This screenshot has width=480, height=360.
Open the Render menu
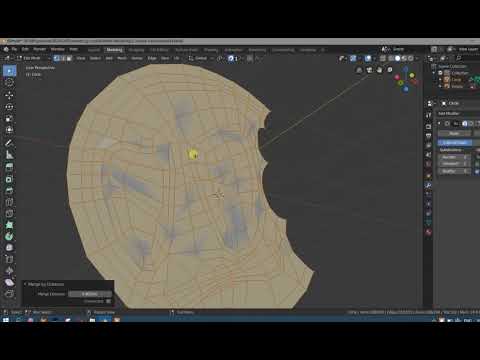(39, 49)
